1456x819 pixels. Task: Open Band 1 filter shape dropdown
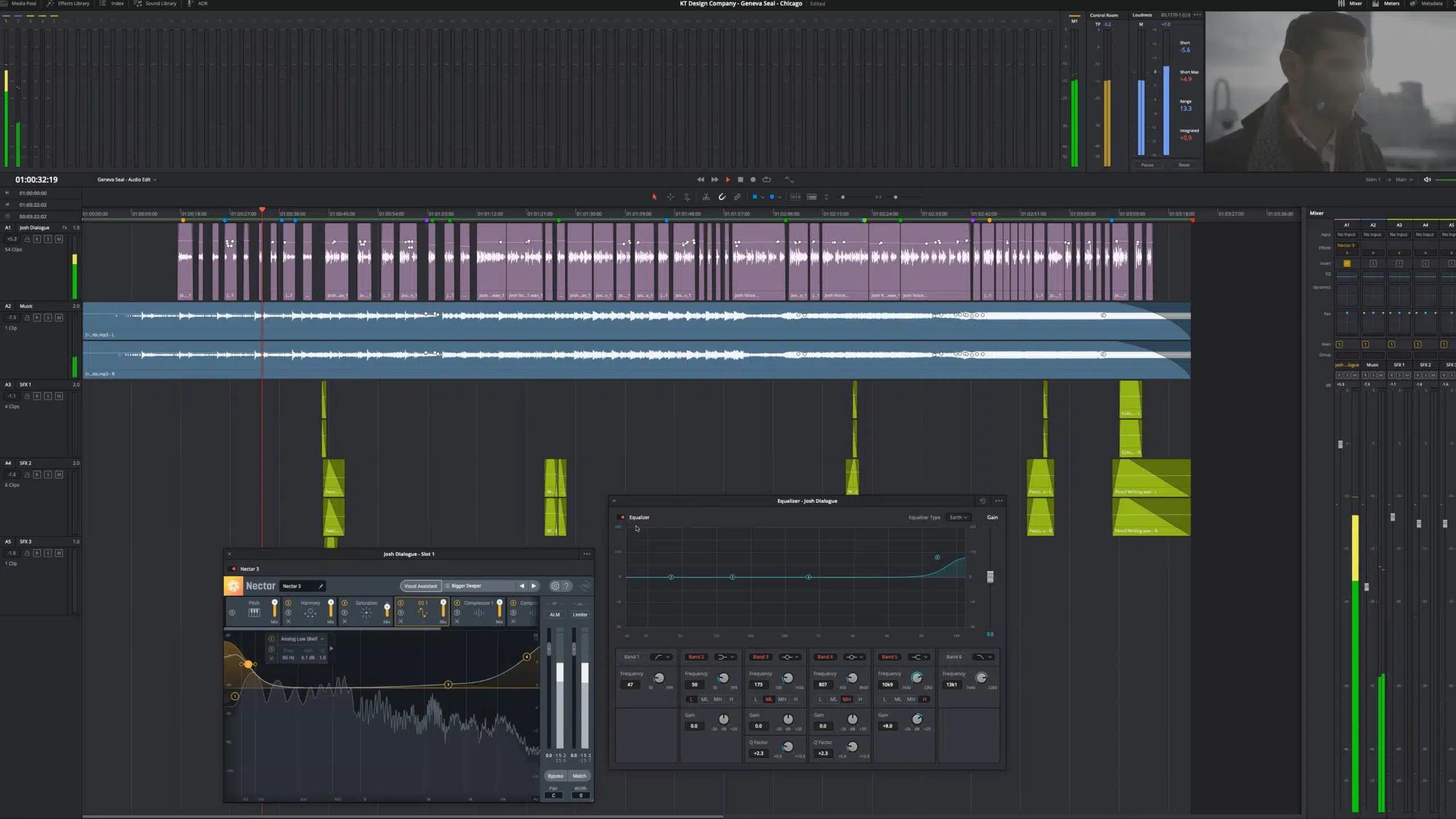pos(663,657)
